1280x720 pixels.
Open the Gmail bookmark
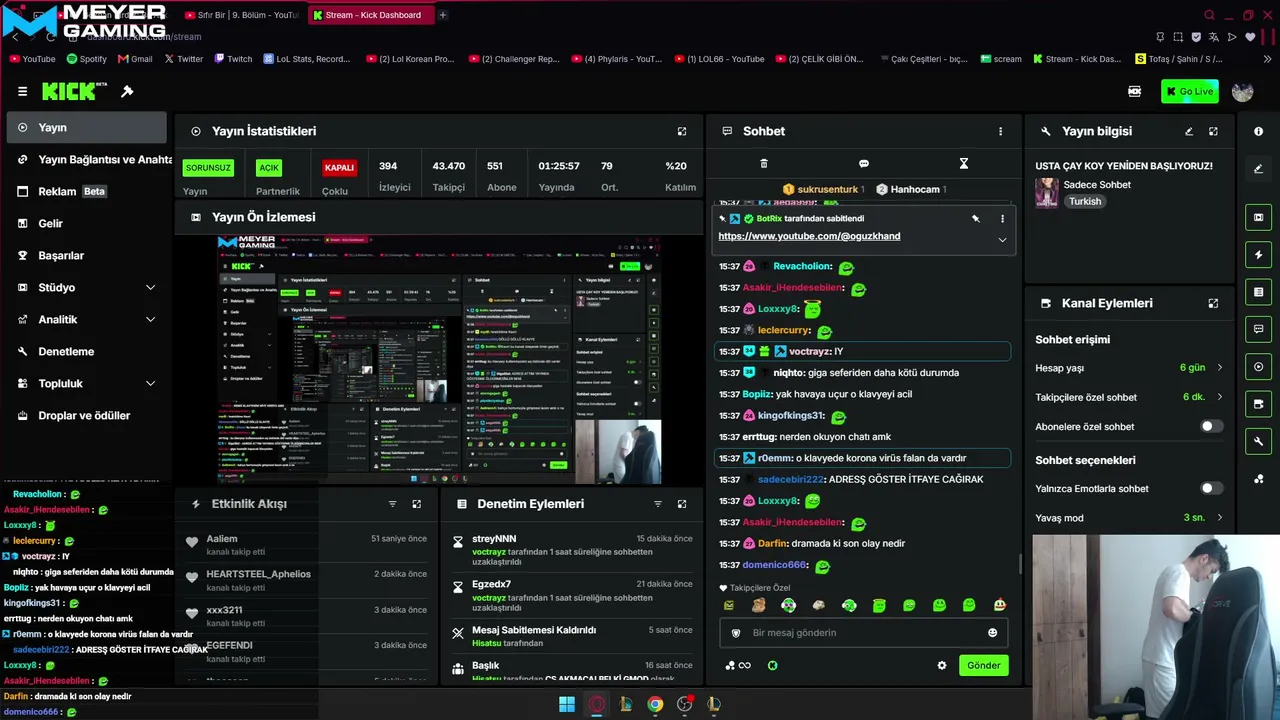[x=135, y=59]
